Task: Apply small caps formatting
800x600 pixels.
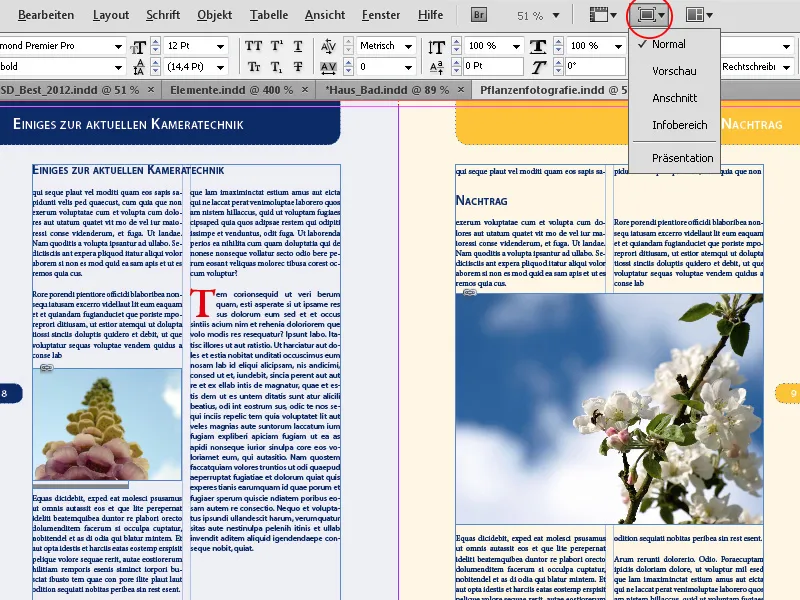Action: pos(254,66)
